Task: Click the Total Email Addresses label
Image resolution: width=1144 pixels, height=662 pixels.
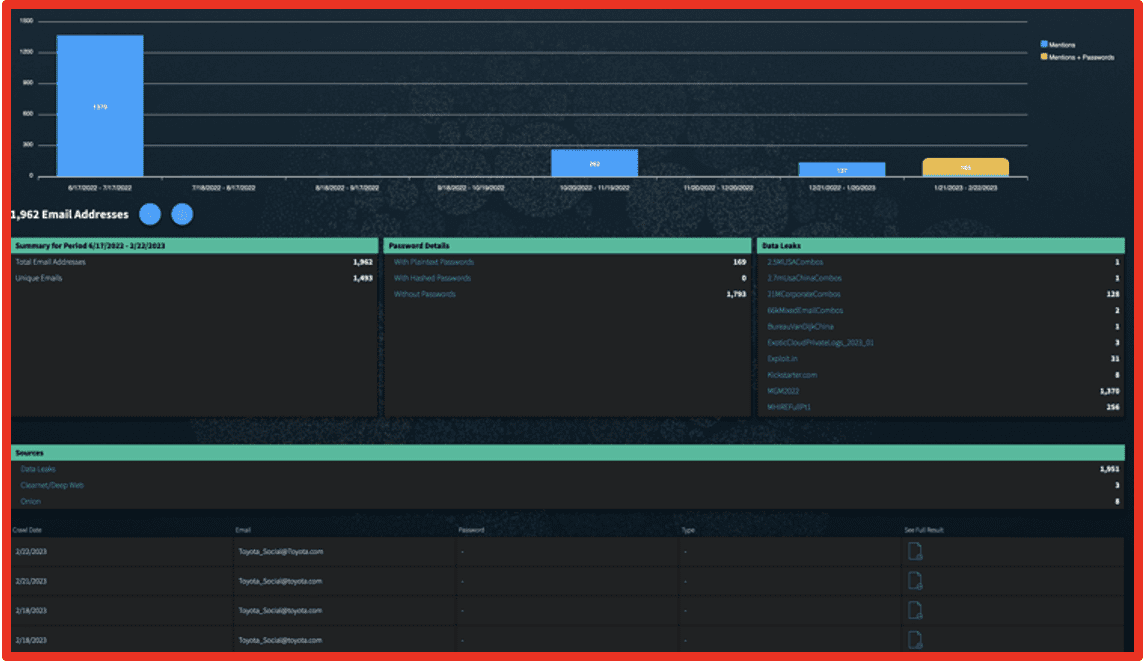Action: [x=50, y=262]
